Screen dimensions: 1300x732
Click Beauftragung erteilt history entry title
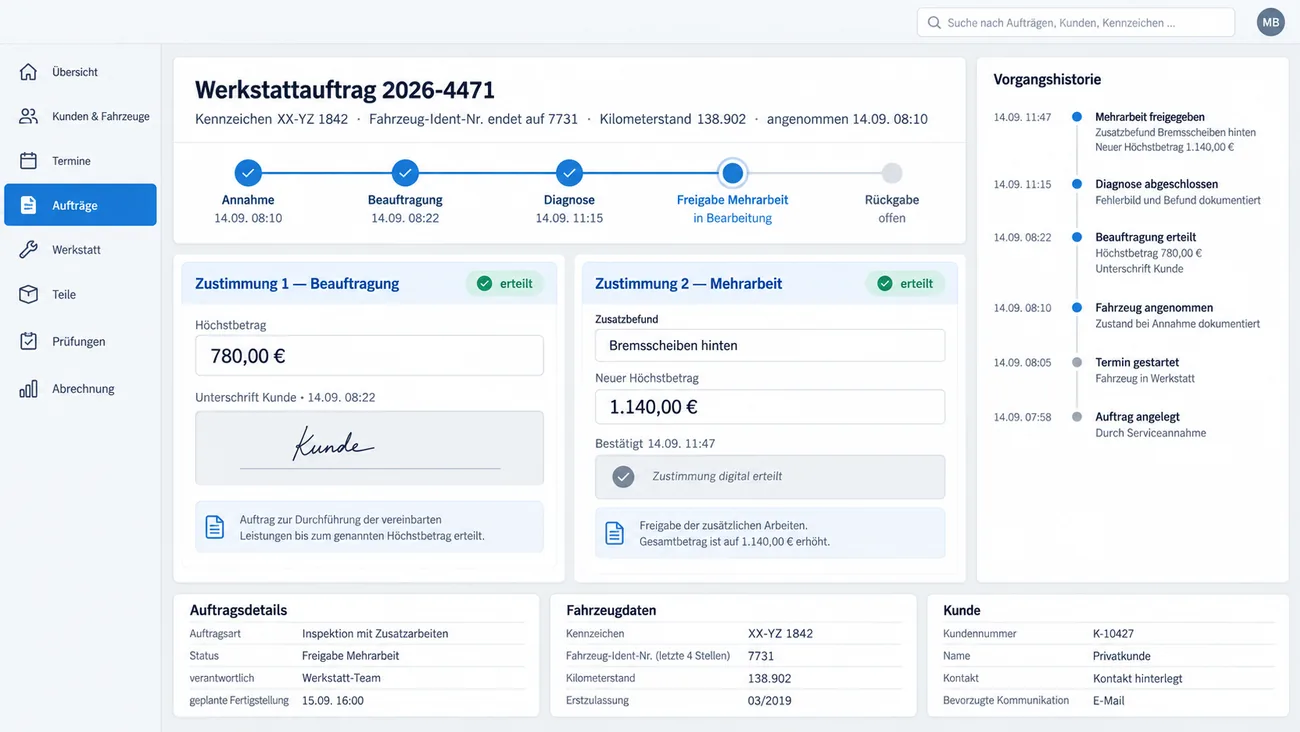tap(1145, 237)
